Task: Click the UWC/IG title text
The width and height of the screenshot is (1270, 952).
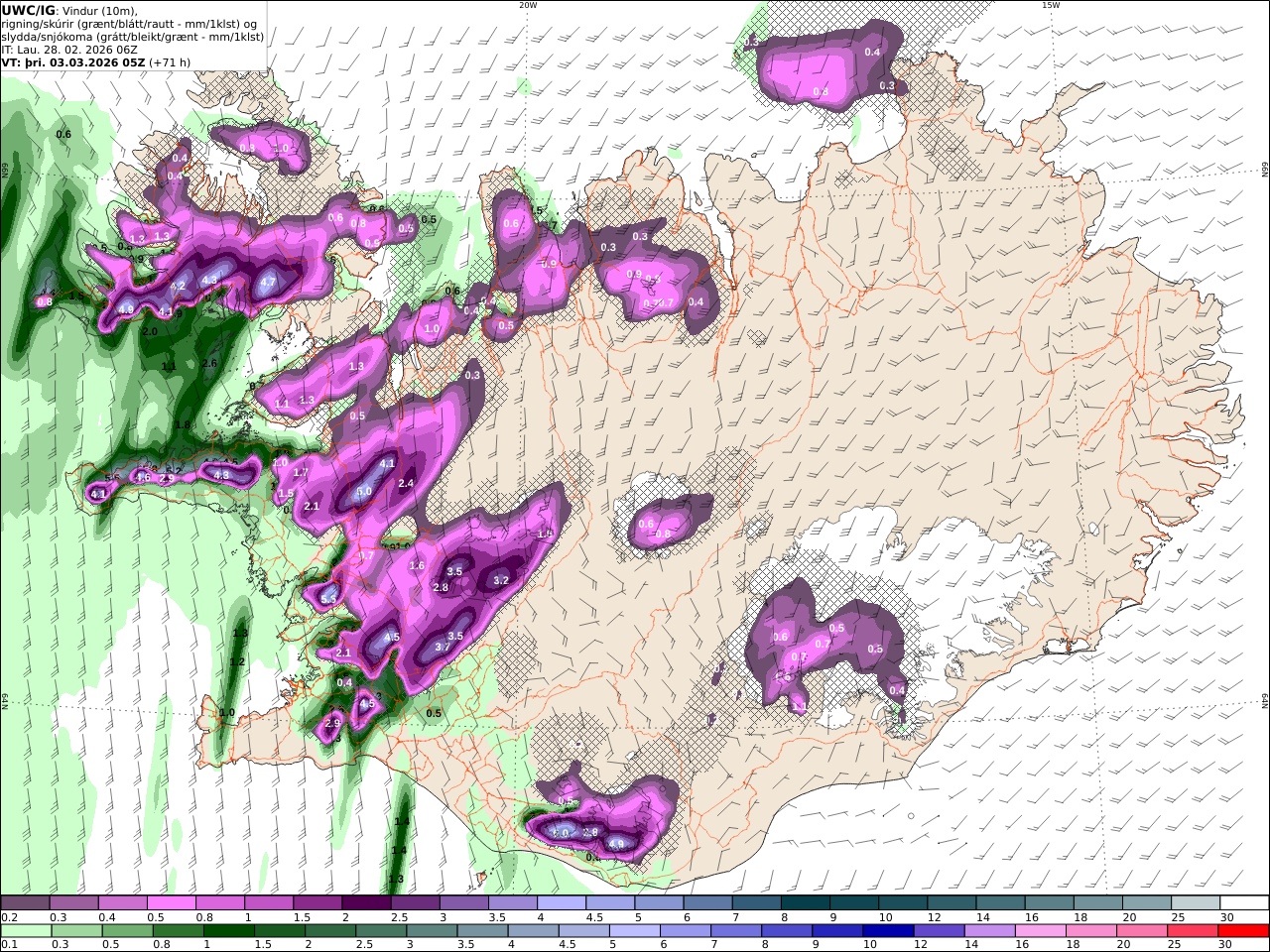Action: [29, 10]
